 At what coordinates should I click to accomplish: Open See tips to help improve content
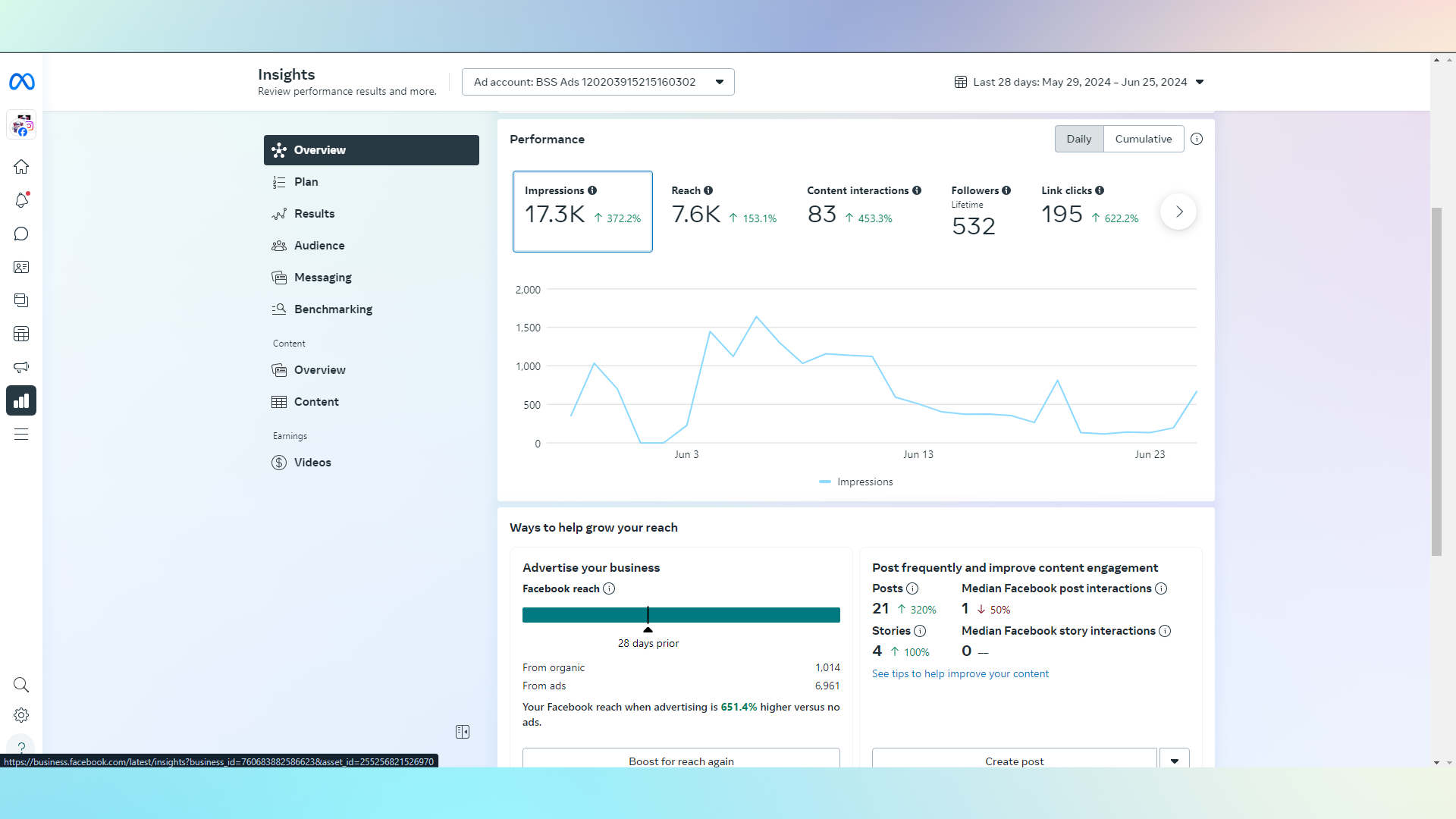click(x=960, y=673)
